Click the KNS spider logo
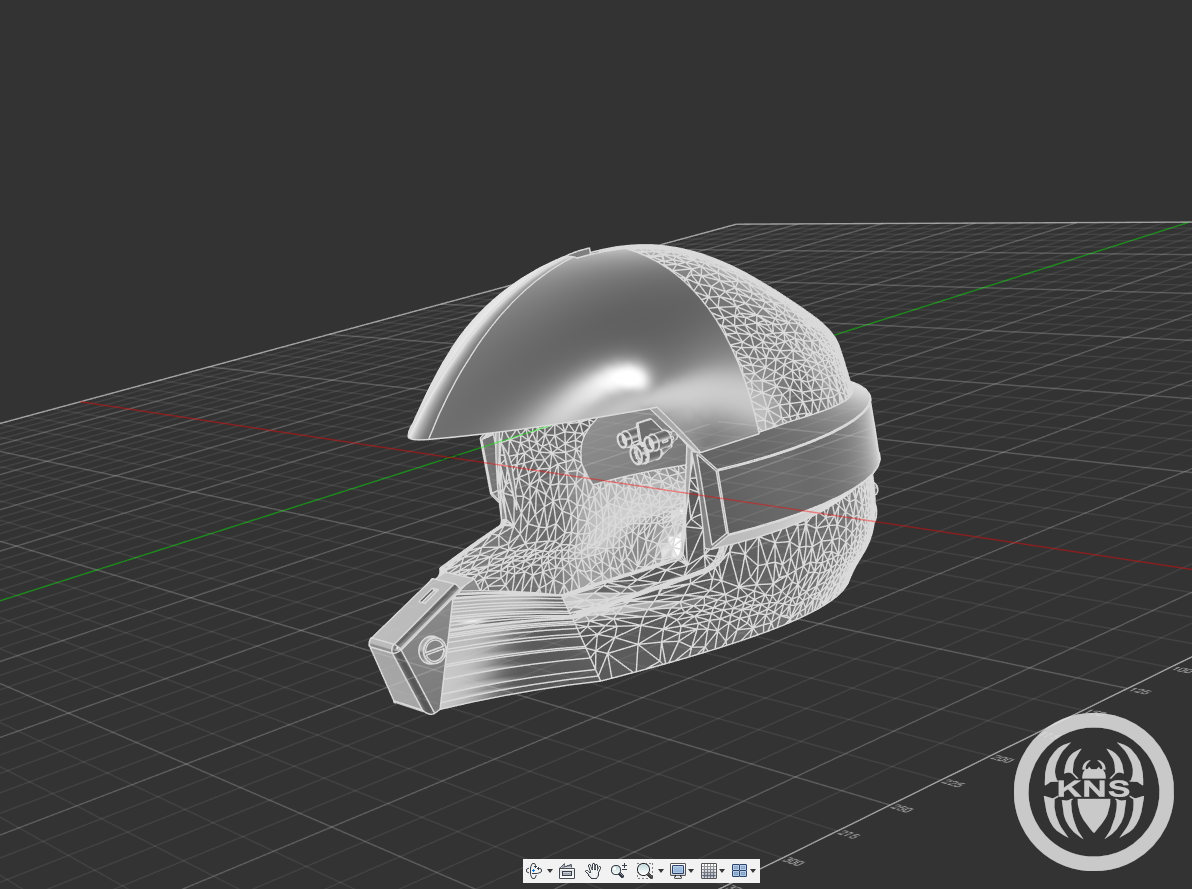 (1093, 791)
